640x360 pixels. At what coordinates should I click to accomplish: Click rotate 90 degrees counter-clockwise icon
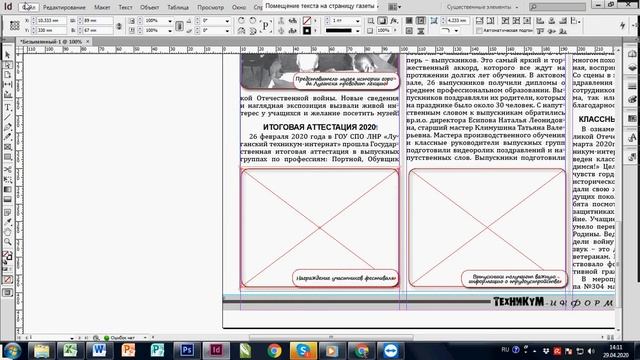coord(253,20)
